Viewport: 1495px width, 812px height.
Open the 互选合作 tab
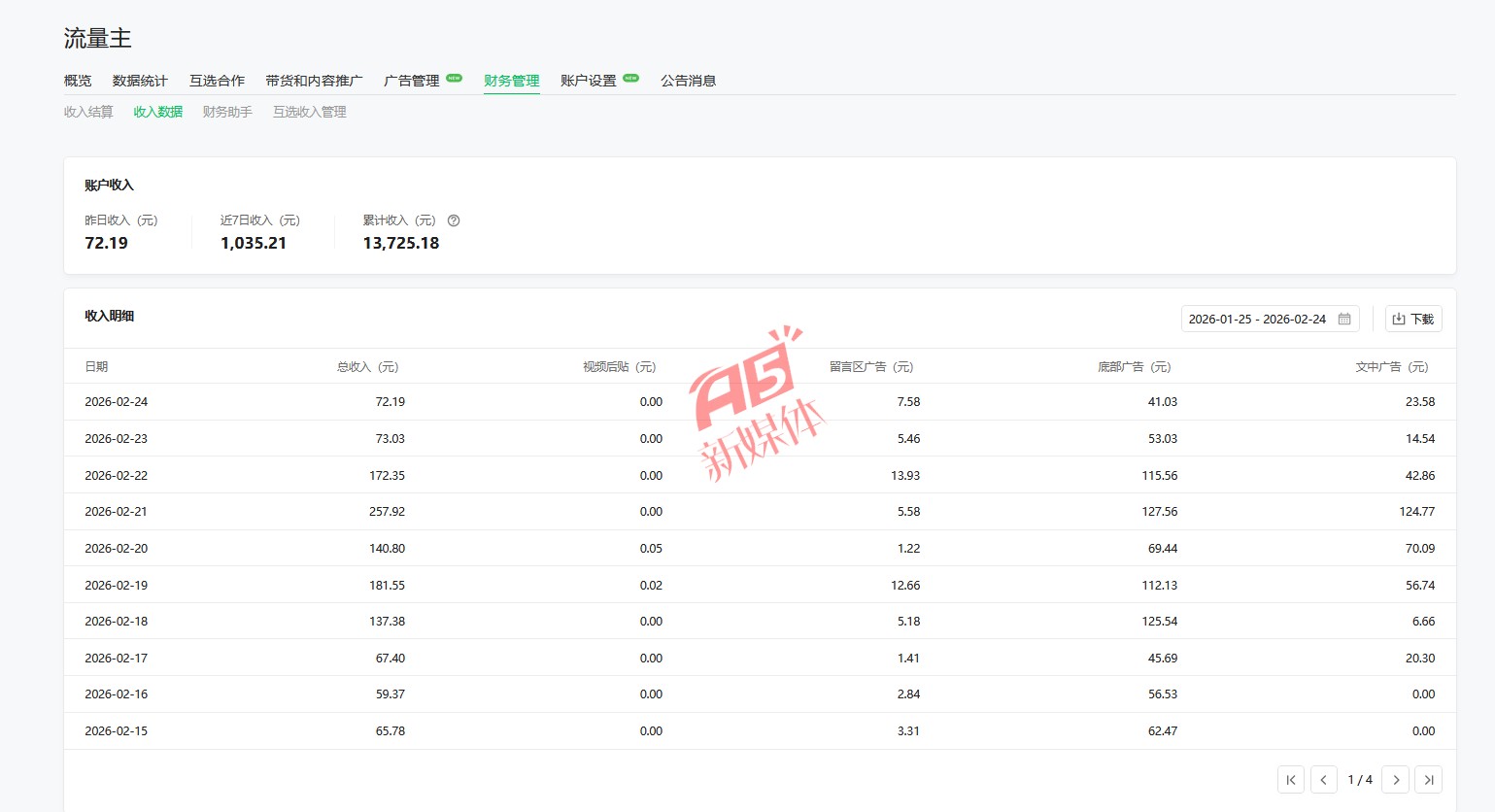pos(217,81)
